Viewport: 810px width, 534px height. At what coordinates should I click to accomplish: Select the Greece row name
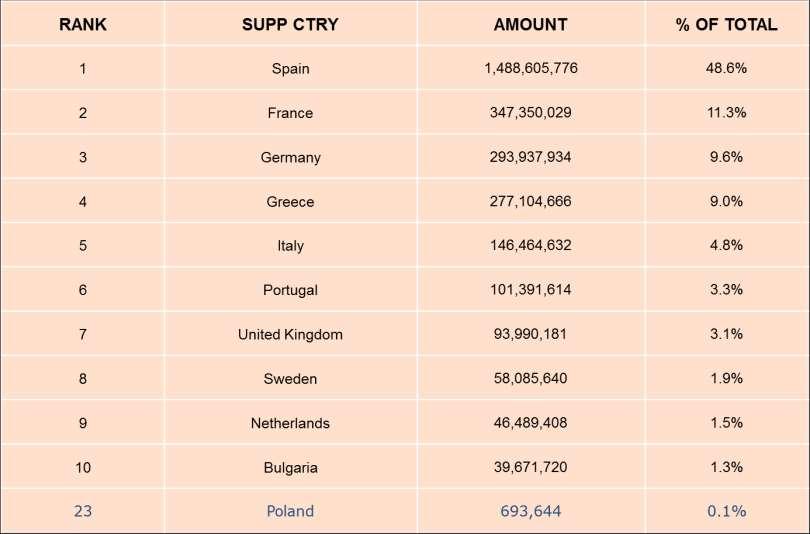(x=290, y=201)
